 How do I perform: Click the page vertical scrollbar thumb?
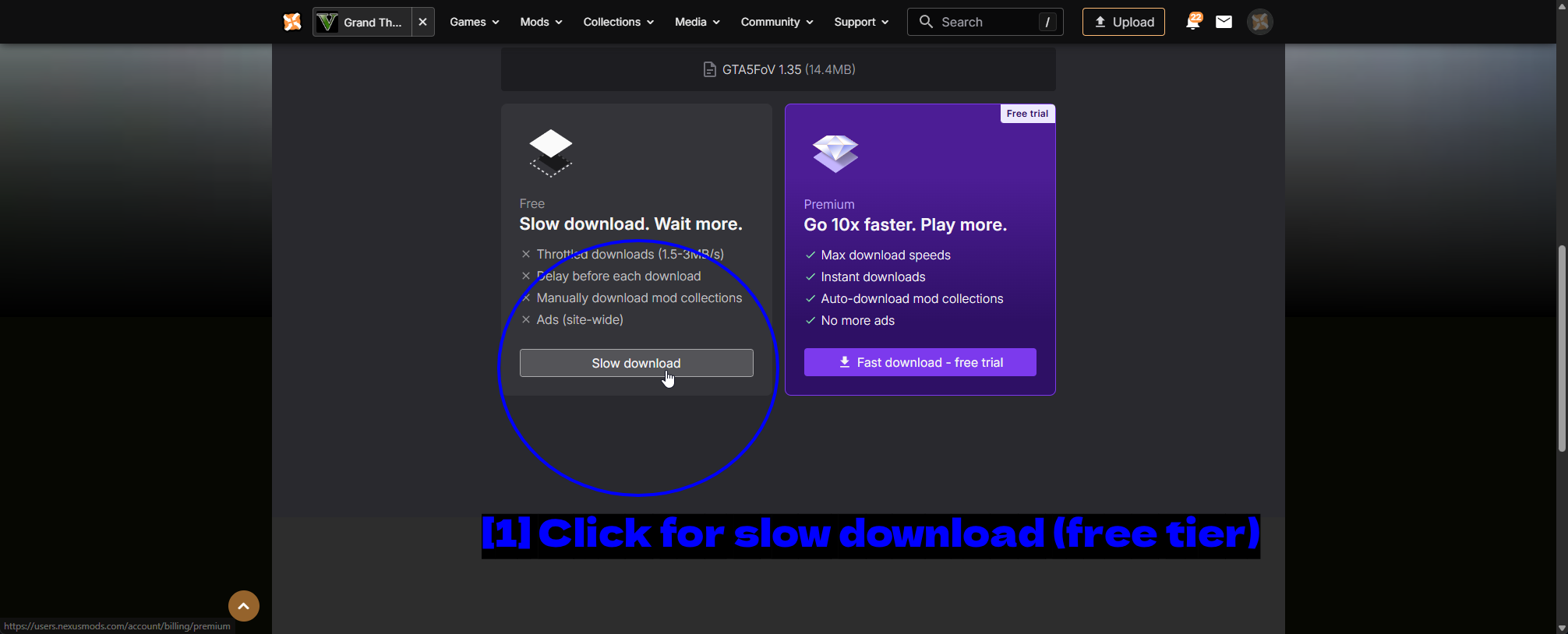click(1562, 348)
